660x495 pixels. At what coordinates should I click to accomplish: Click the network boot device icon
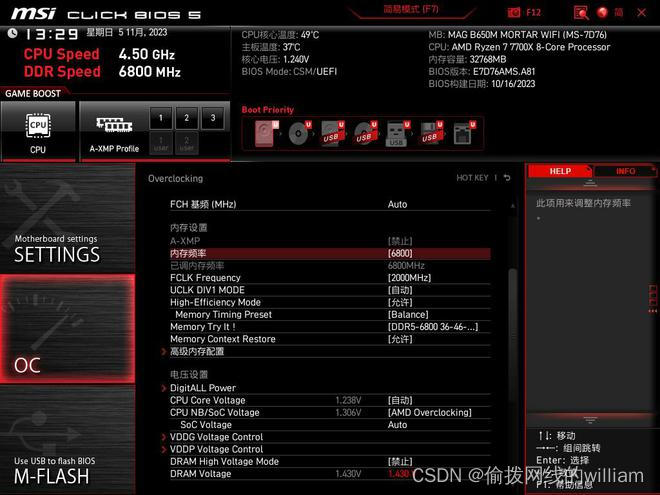(x=464, y=133)
